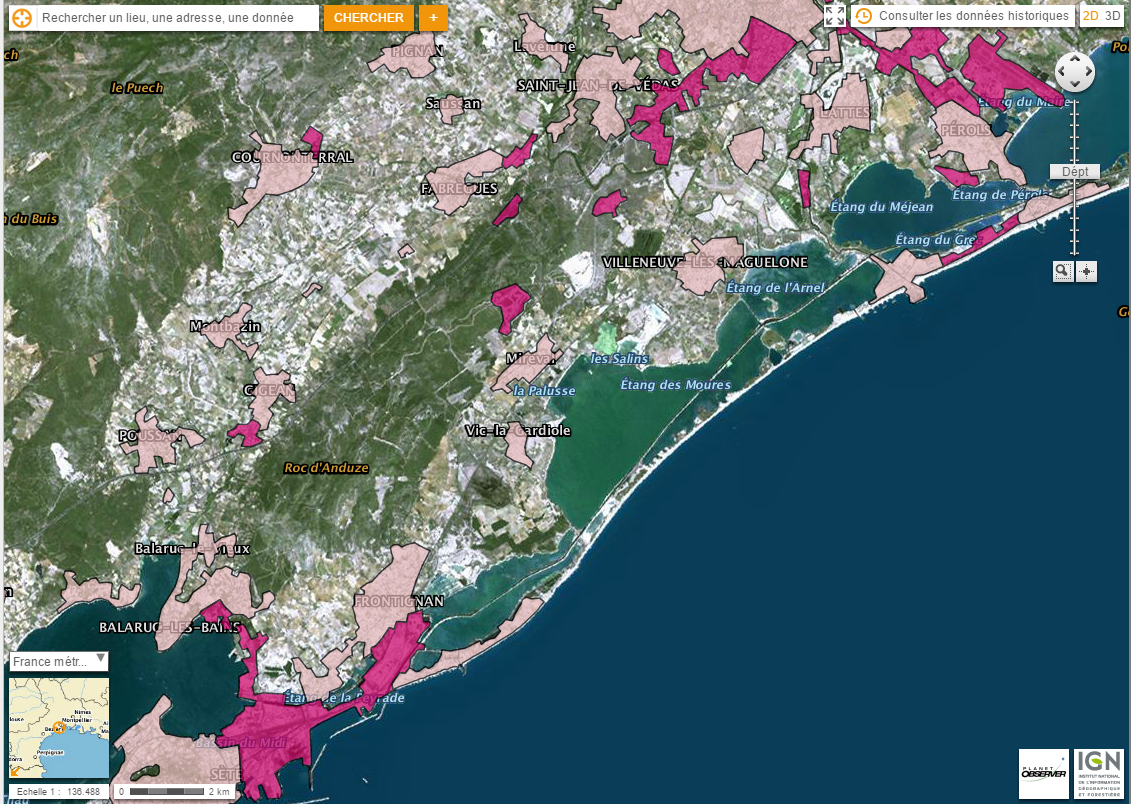The image size is (1131, 804).
Task: Click the la Palusse map label
Action: click(x=544, y=391)
